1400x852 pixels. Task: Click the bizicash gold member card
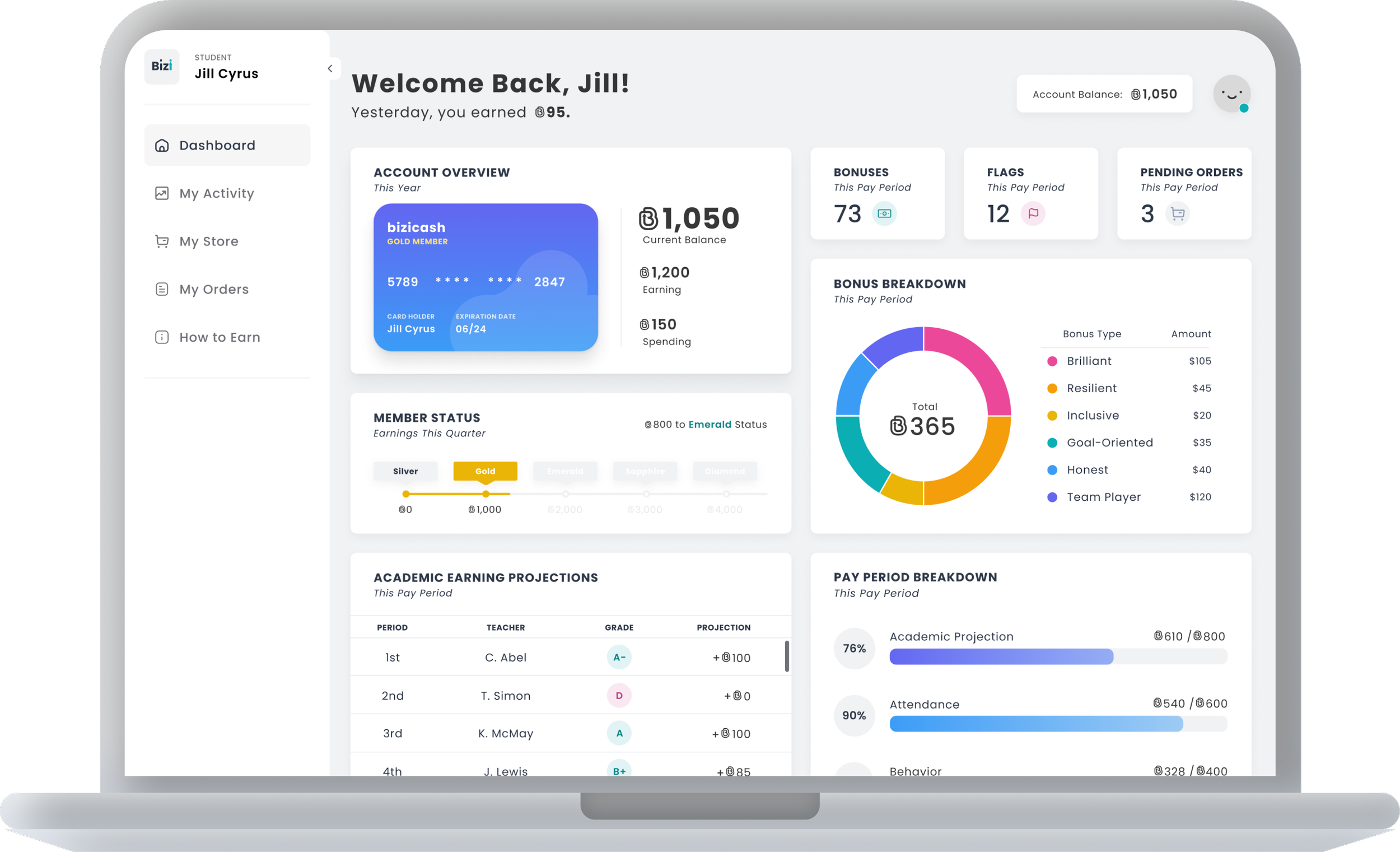click(x=485, y=277)
